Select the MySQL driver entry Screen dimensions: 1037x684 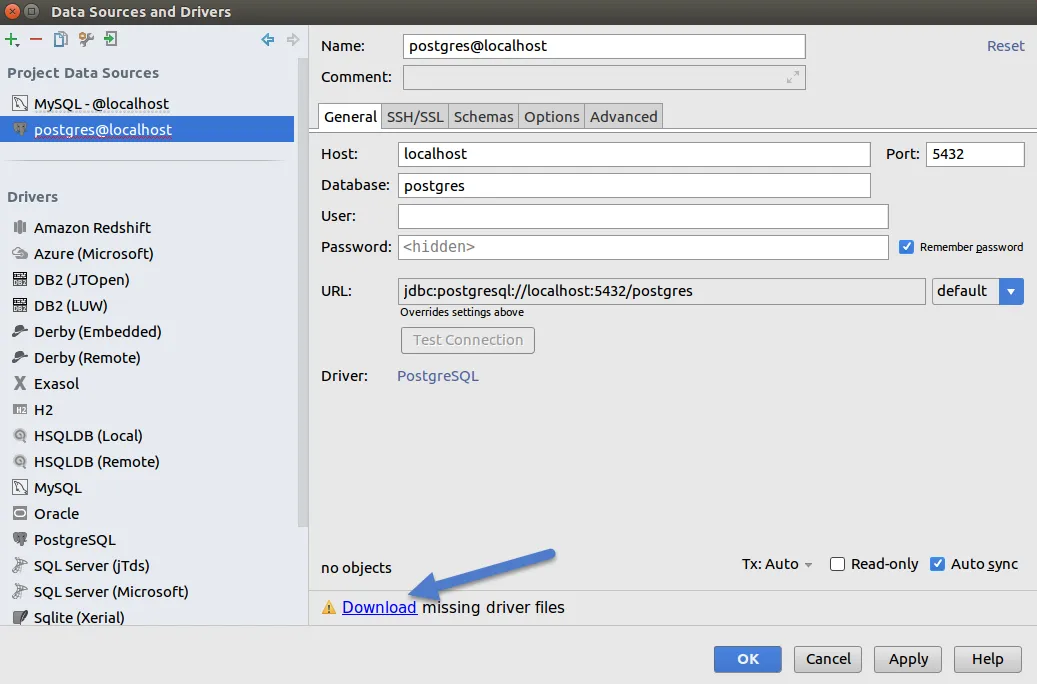(x=147, y=488)
